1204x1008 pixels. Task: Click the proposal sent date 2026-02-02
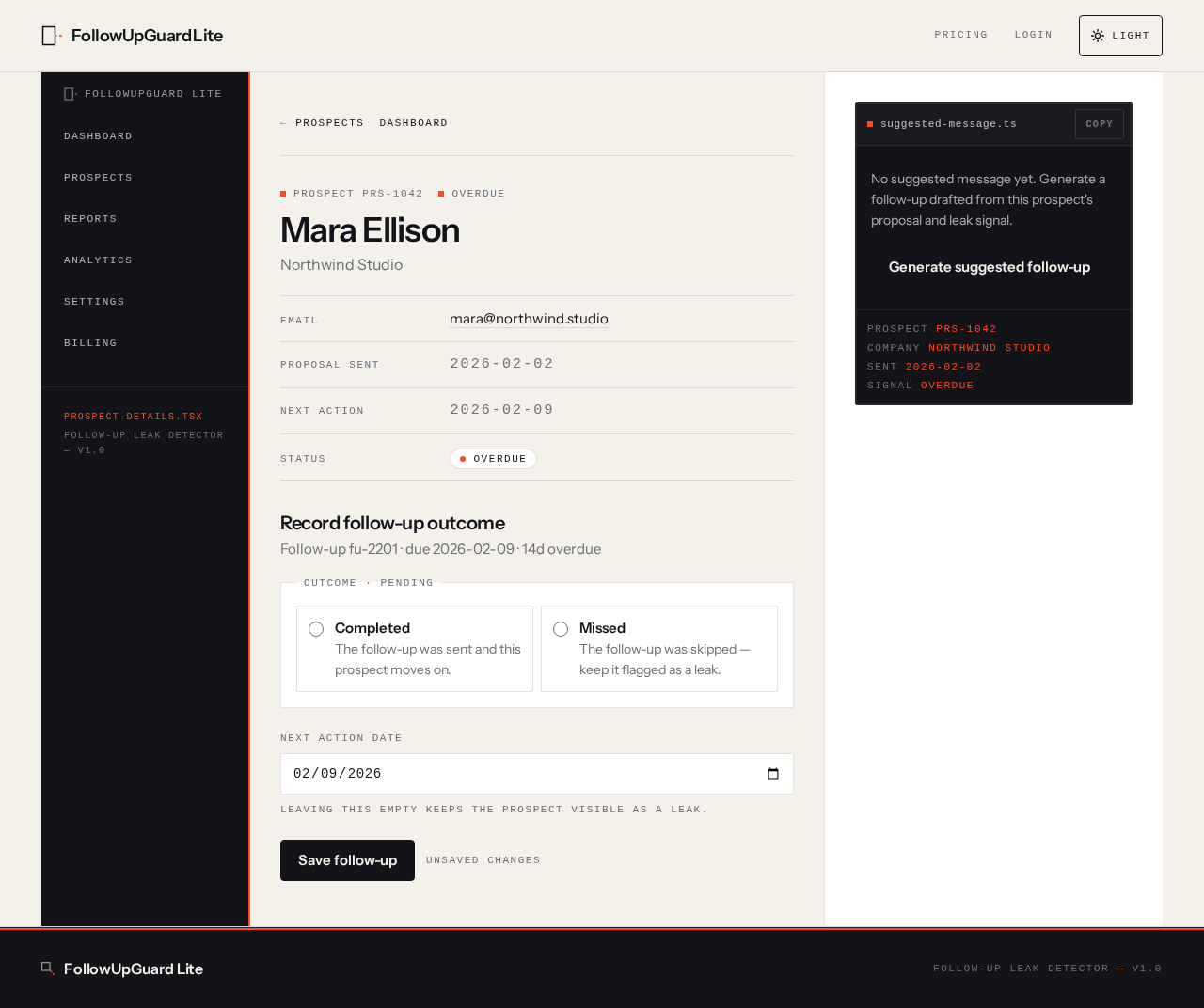501,364
